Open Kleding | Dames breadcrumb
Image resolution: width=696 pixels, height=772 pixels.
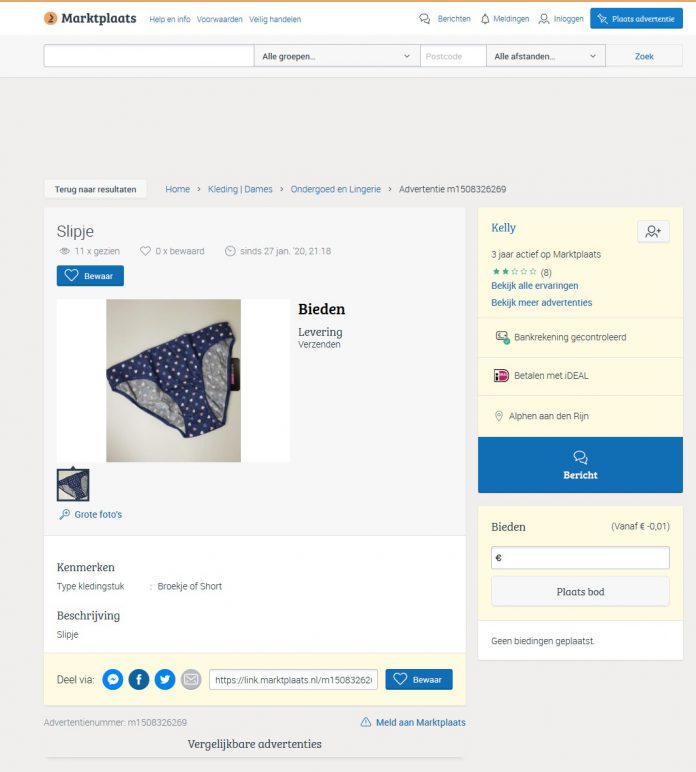point(240,189)
